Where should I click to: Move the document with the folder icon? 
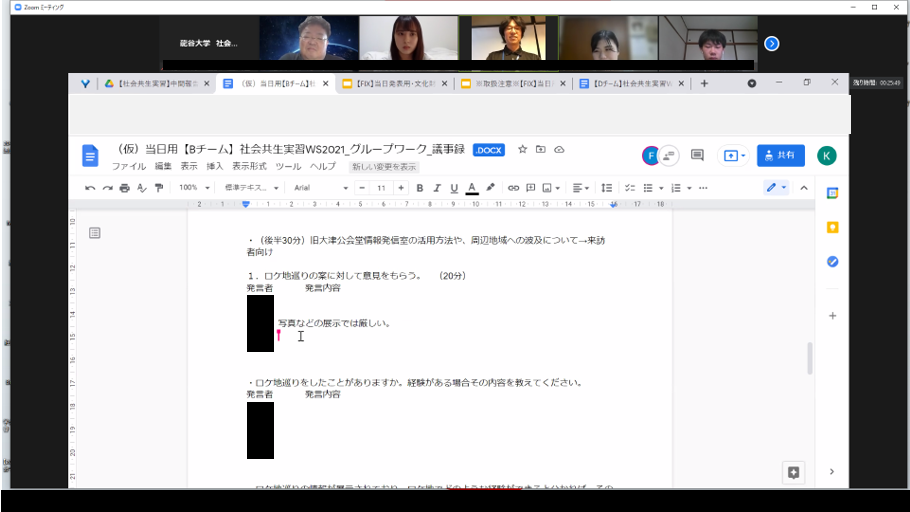coord(540,150)
